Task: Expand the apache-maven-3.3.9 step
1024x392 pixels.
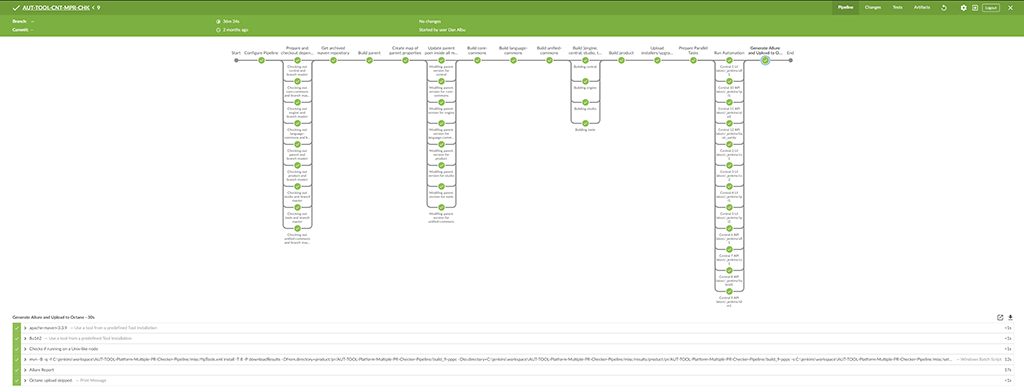Action: tap(512, 327)
